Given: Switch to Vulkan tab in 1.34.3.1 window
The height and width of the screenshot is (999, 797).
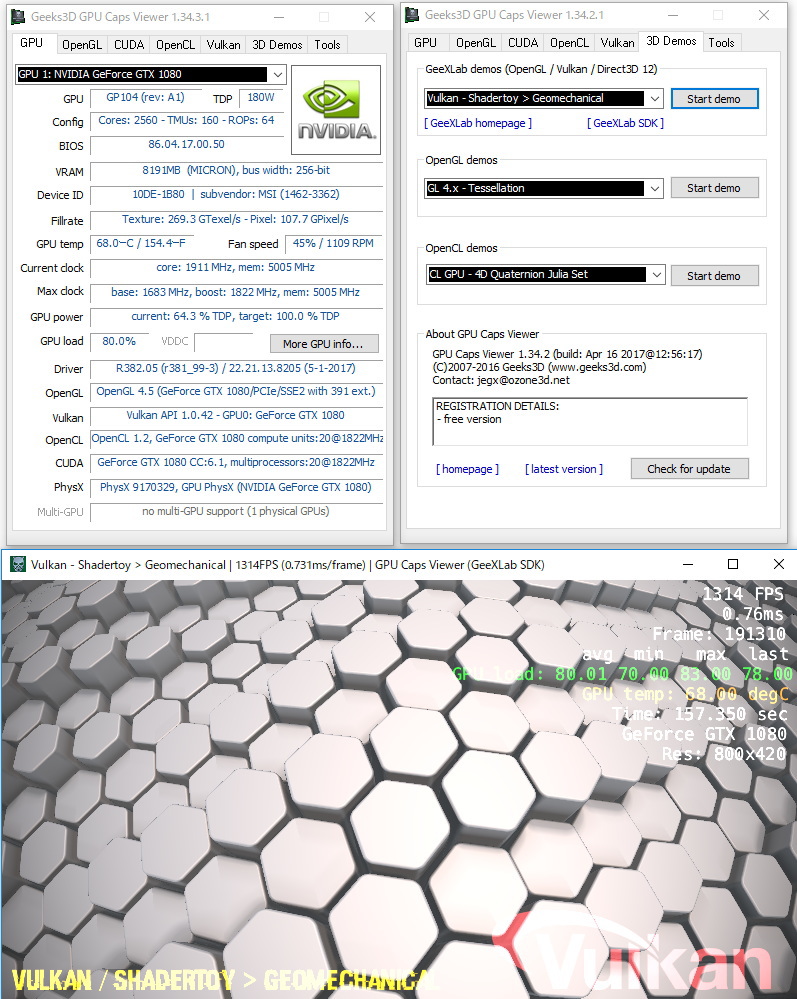Looking at the screenshot, I should coord(223,45).
